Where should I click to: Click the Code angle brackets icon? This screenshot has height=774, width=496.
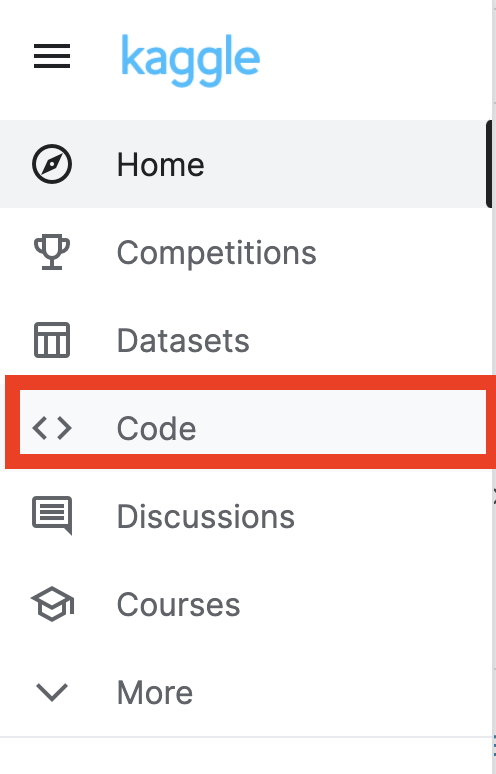click(52, 427)
